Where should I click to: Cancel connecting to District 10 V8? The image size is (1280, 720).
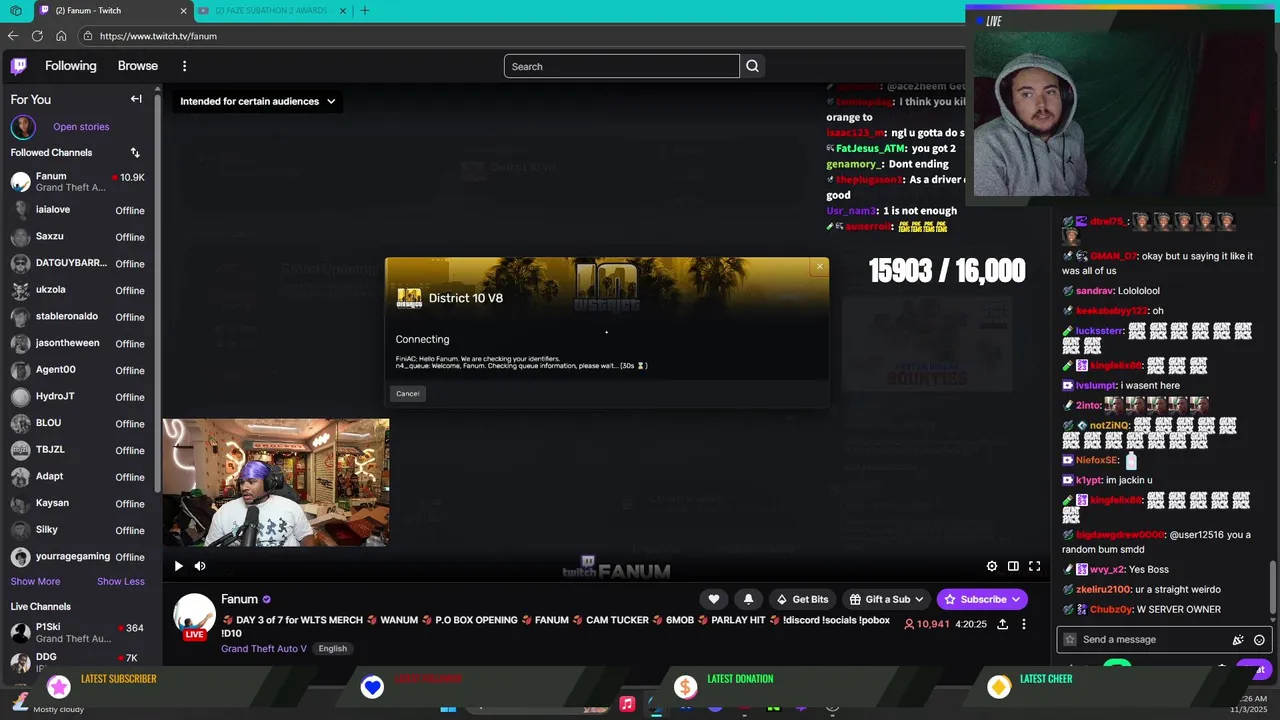[408, 393]
